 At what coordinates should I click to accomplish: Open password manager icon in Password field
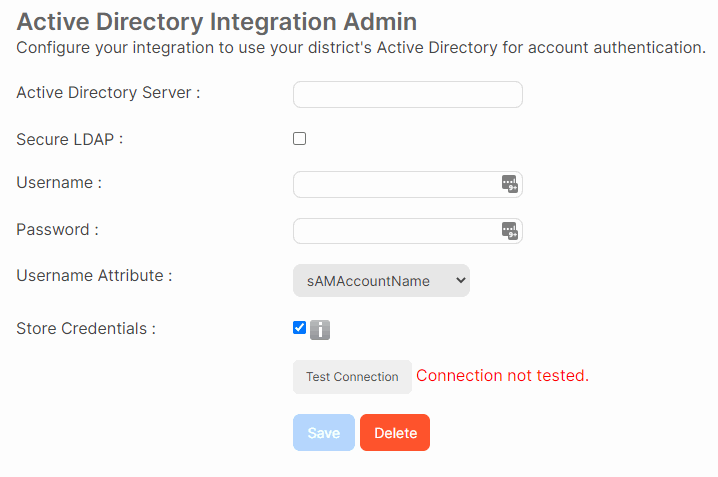coord(510,231)
